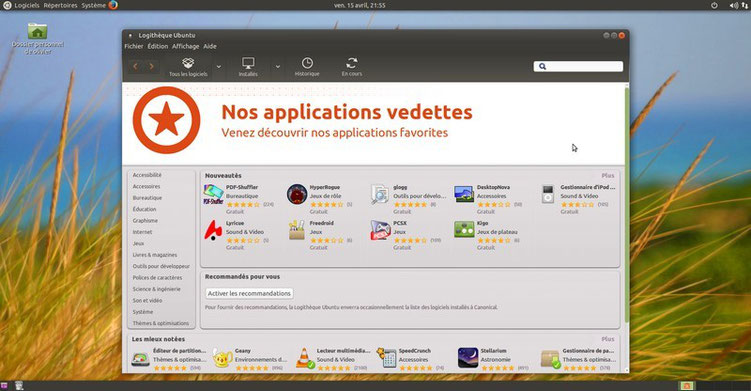Open the SpeedCrunch title text
Image resolution: width=751 pixels, height=391 pixels.
(415, 351)
